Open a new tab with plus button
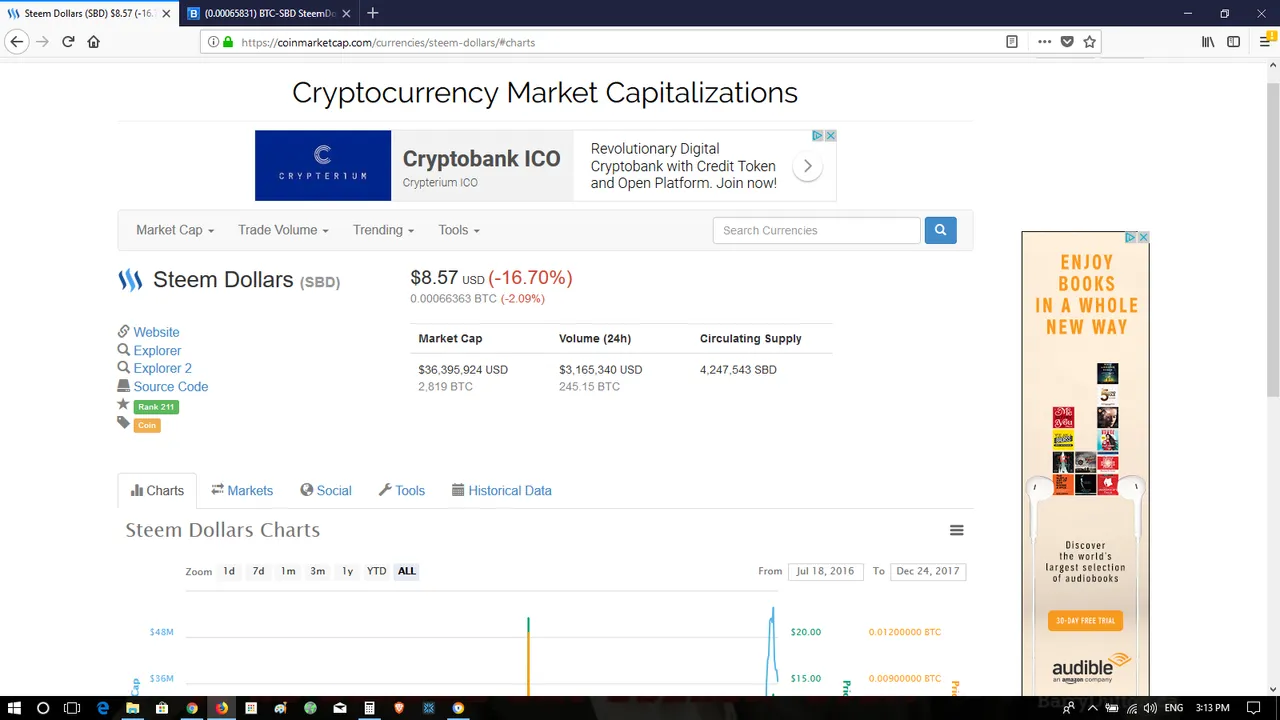The height and width of the screenshot is (720, 1280). point(372,13)
